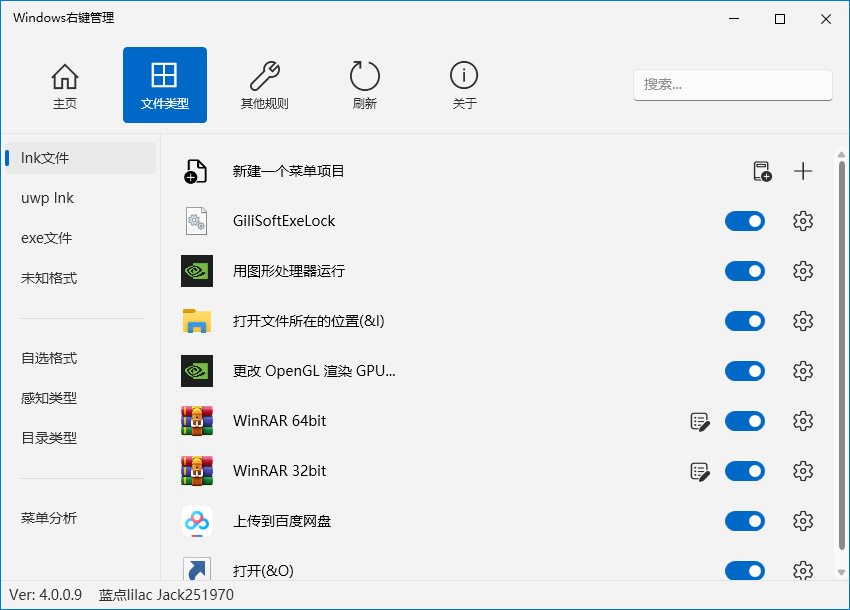Image resolution: width=850 pixels, height=610 pixels.
Task: Toggle 用图形处理器运行 switch
Action: [x=745, y=271]
